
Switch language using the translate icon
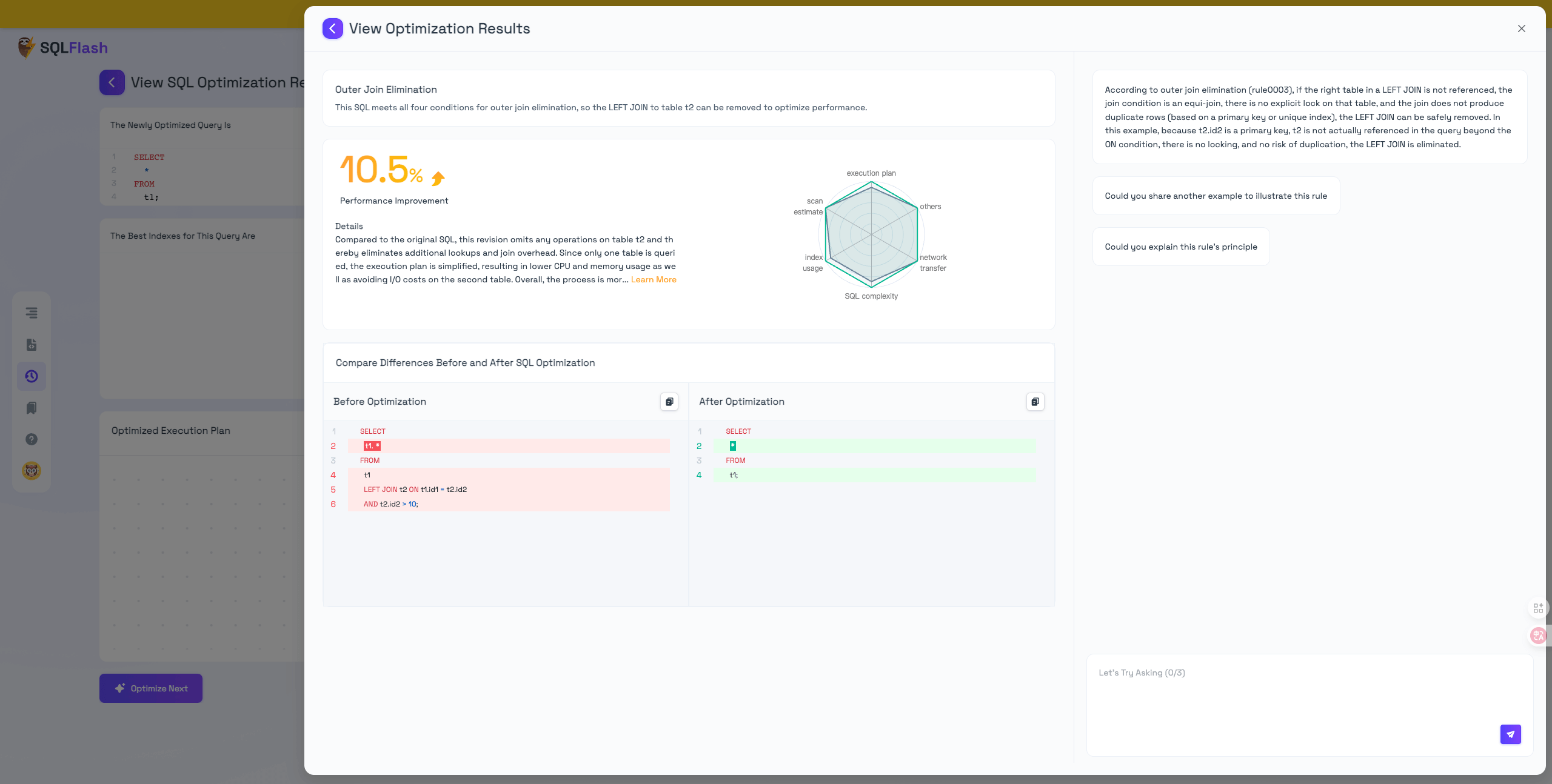click(1539, 636)
